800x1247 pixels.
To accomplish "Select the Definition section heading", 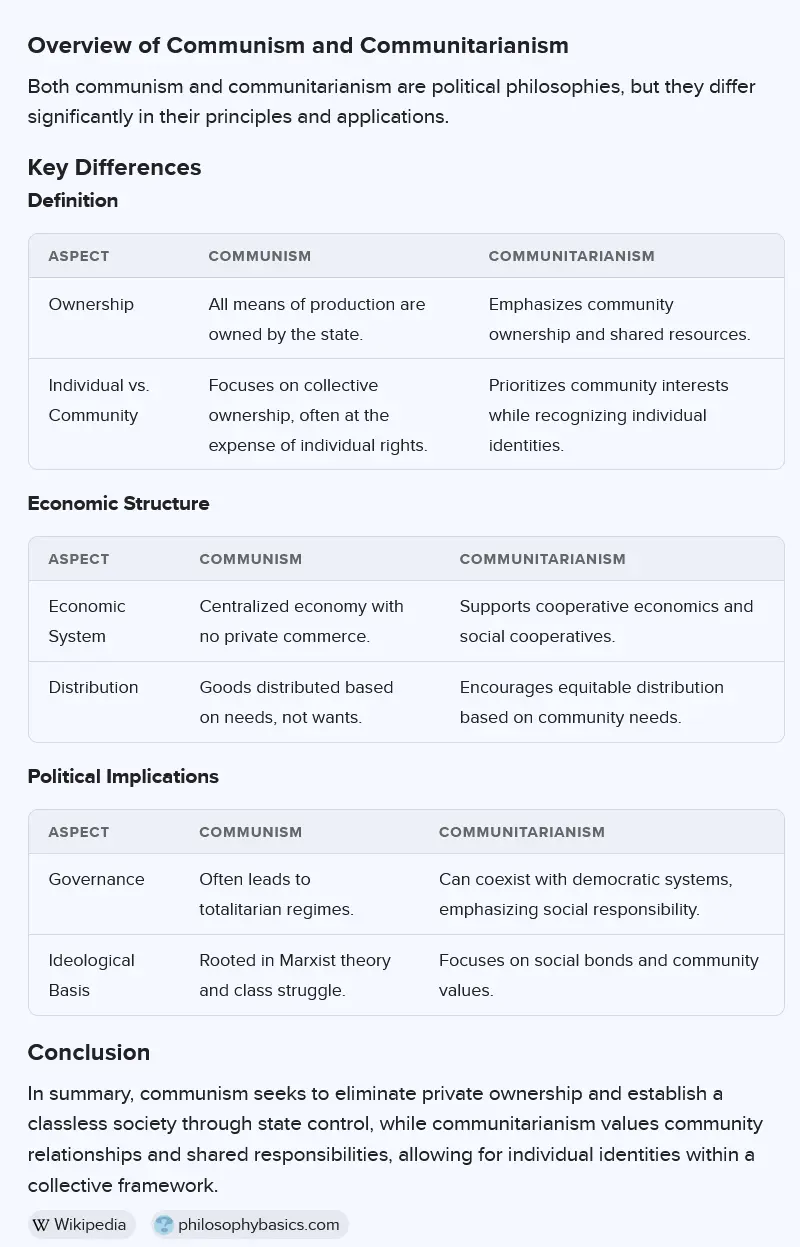I will pyautogui.click(x=73, y=200).
